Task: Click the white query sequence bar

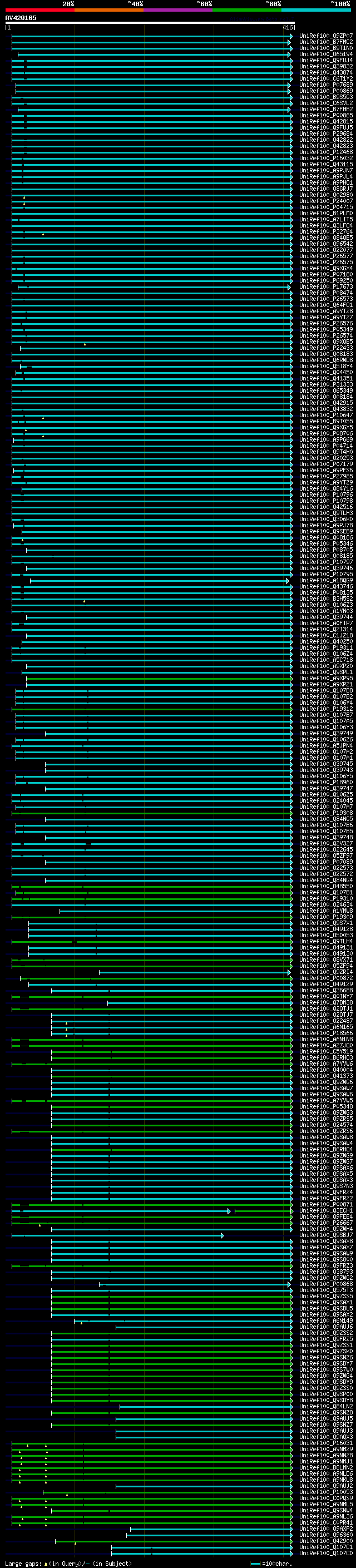Action: 150,23
